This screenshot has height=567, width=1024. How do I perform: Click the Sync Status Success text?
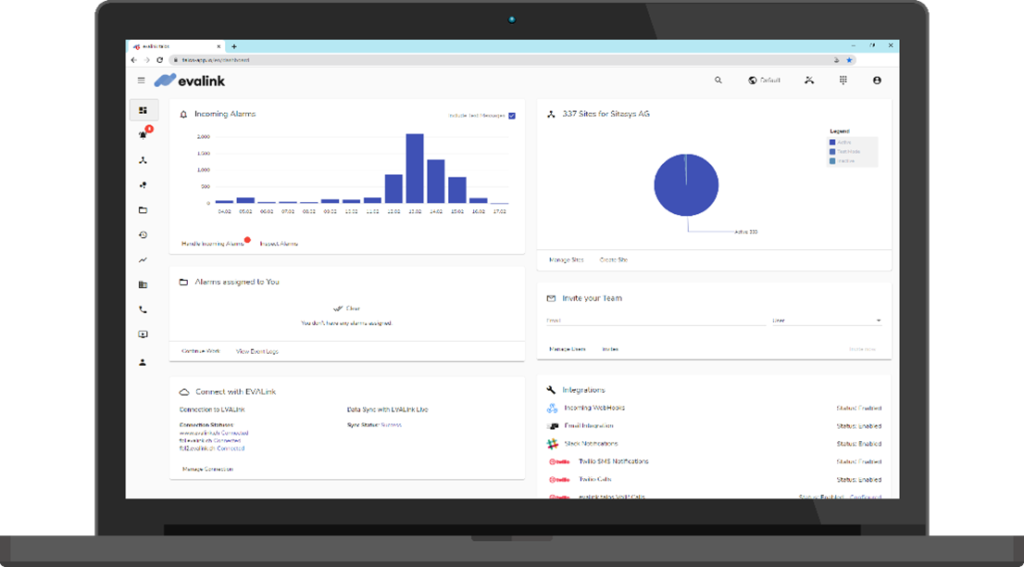click(x=374, y=425)
